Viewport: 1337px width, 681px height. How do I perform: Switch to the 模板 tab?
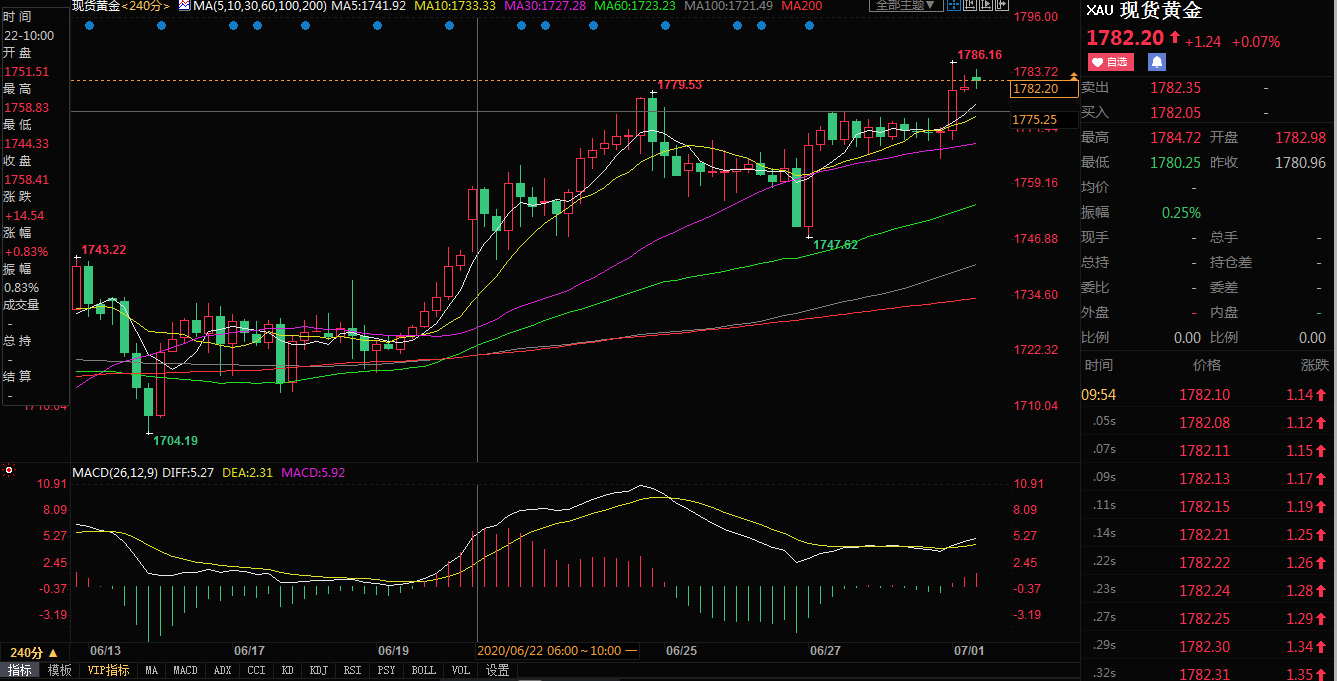point(60,670)
